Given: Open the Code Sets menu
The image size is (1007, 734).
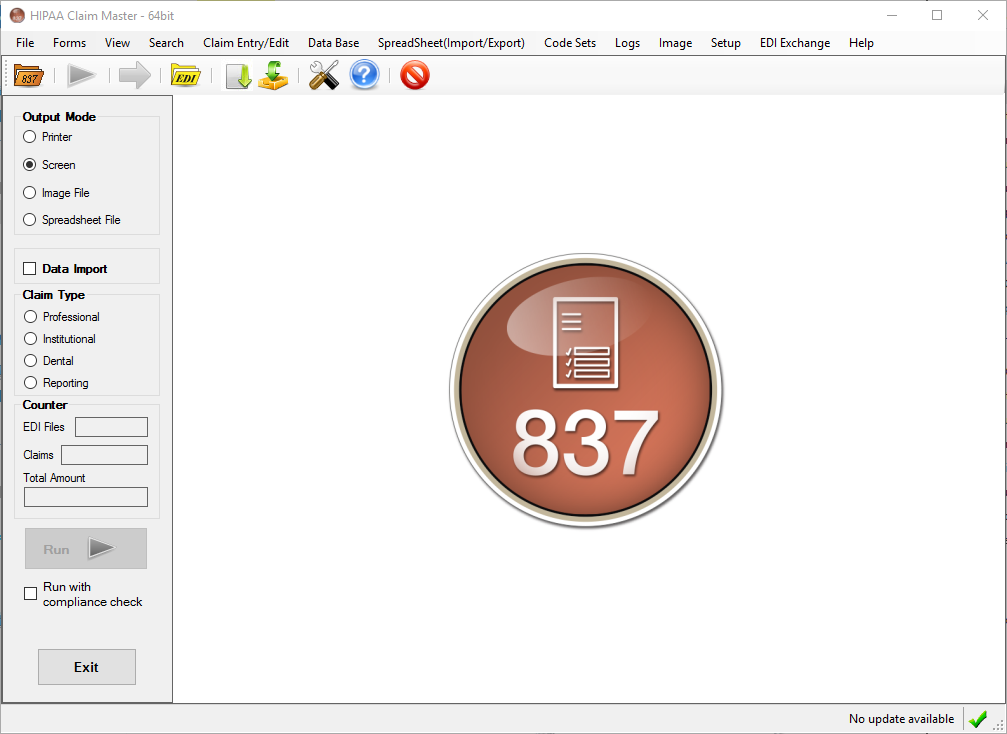Looking at the screenshot, I should [x=570, y=43].
